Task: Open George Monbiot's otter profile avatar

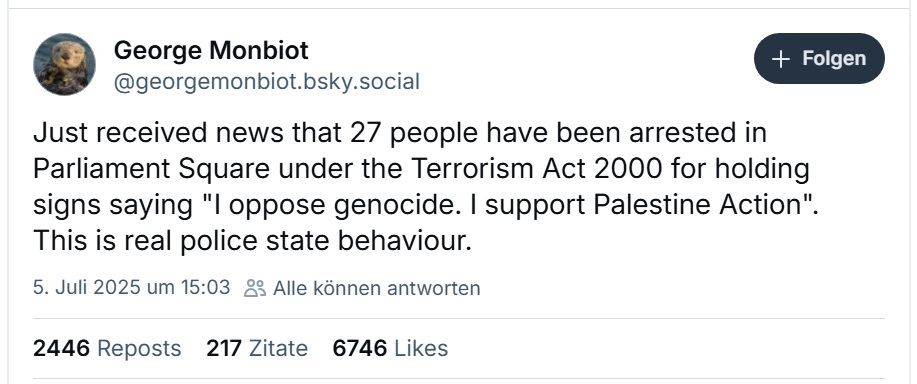Action: pos(64,64)
